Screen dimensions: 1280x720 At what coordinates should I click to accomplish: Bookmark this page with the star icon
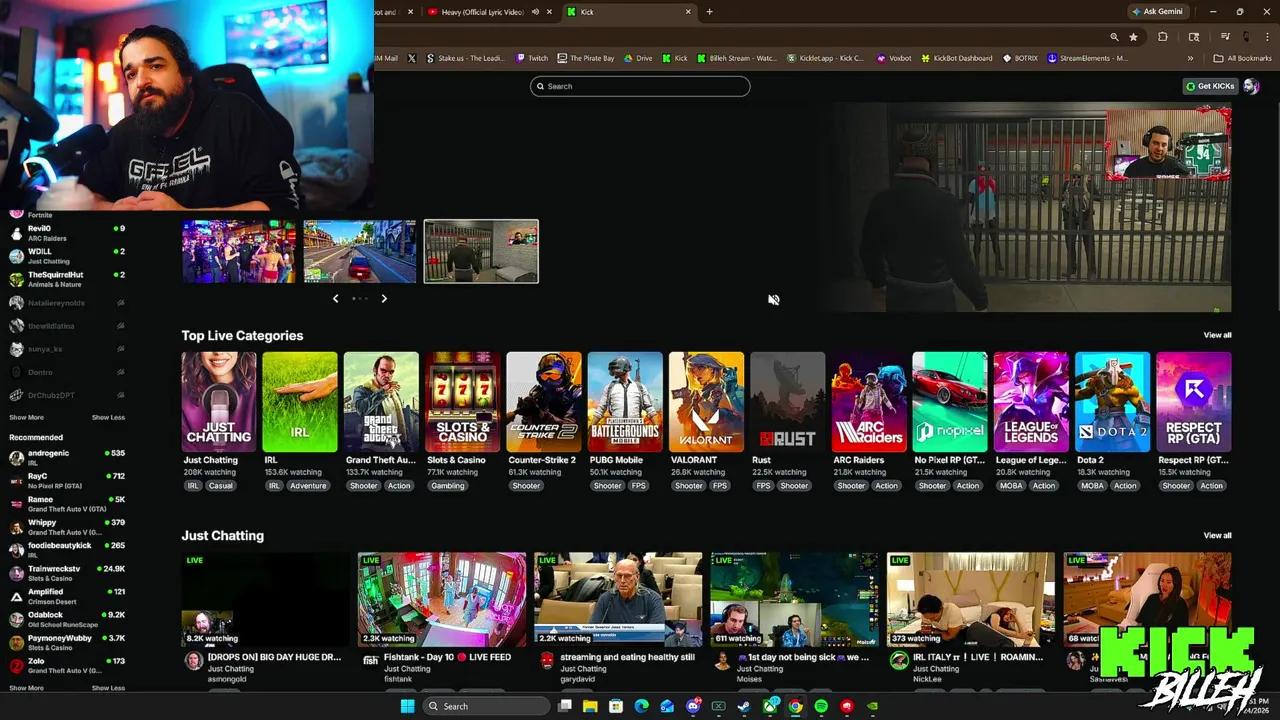(x=1133, y=37)
